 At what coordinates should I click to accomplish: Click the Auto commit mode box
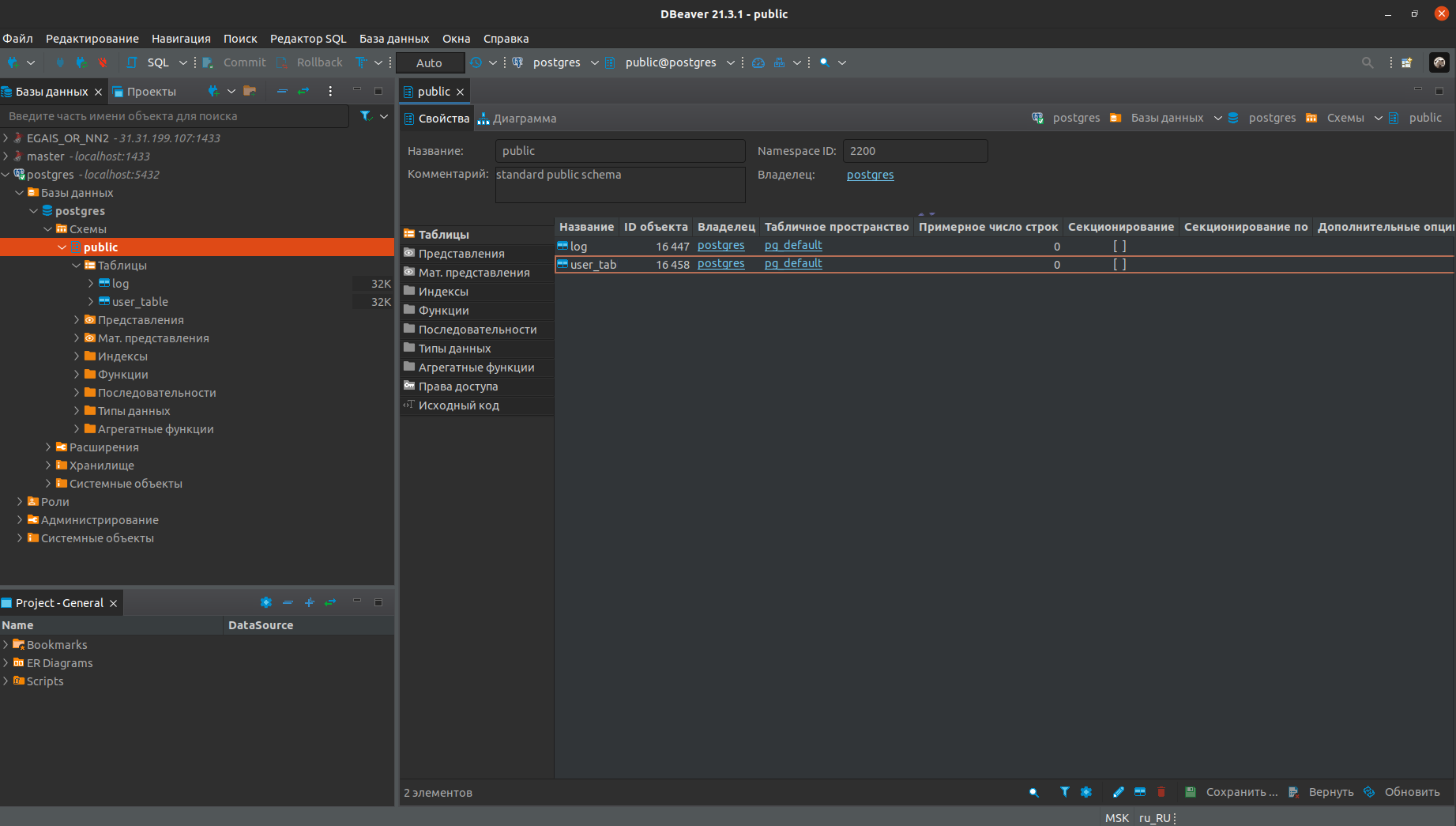(x=429, y=62)
